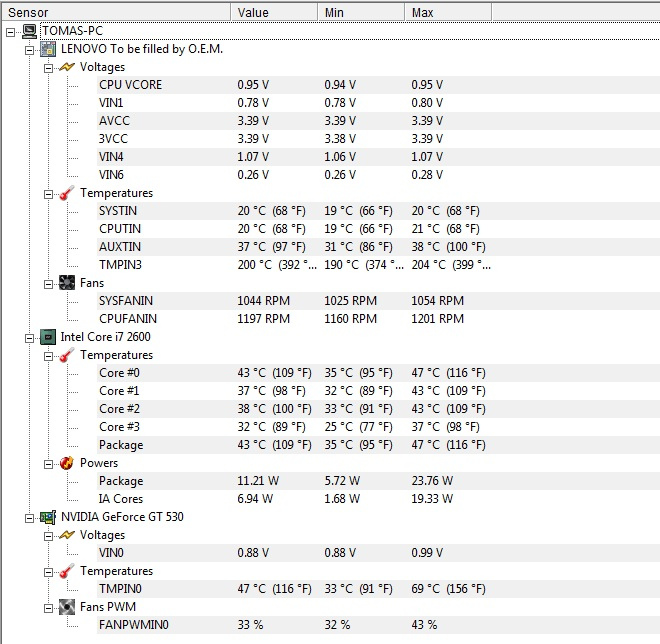The width and height of the screenshot is (660, 644).
Task: Click the 1197 RPM CPUFANIN value
Action: point(263,319)
